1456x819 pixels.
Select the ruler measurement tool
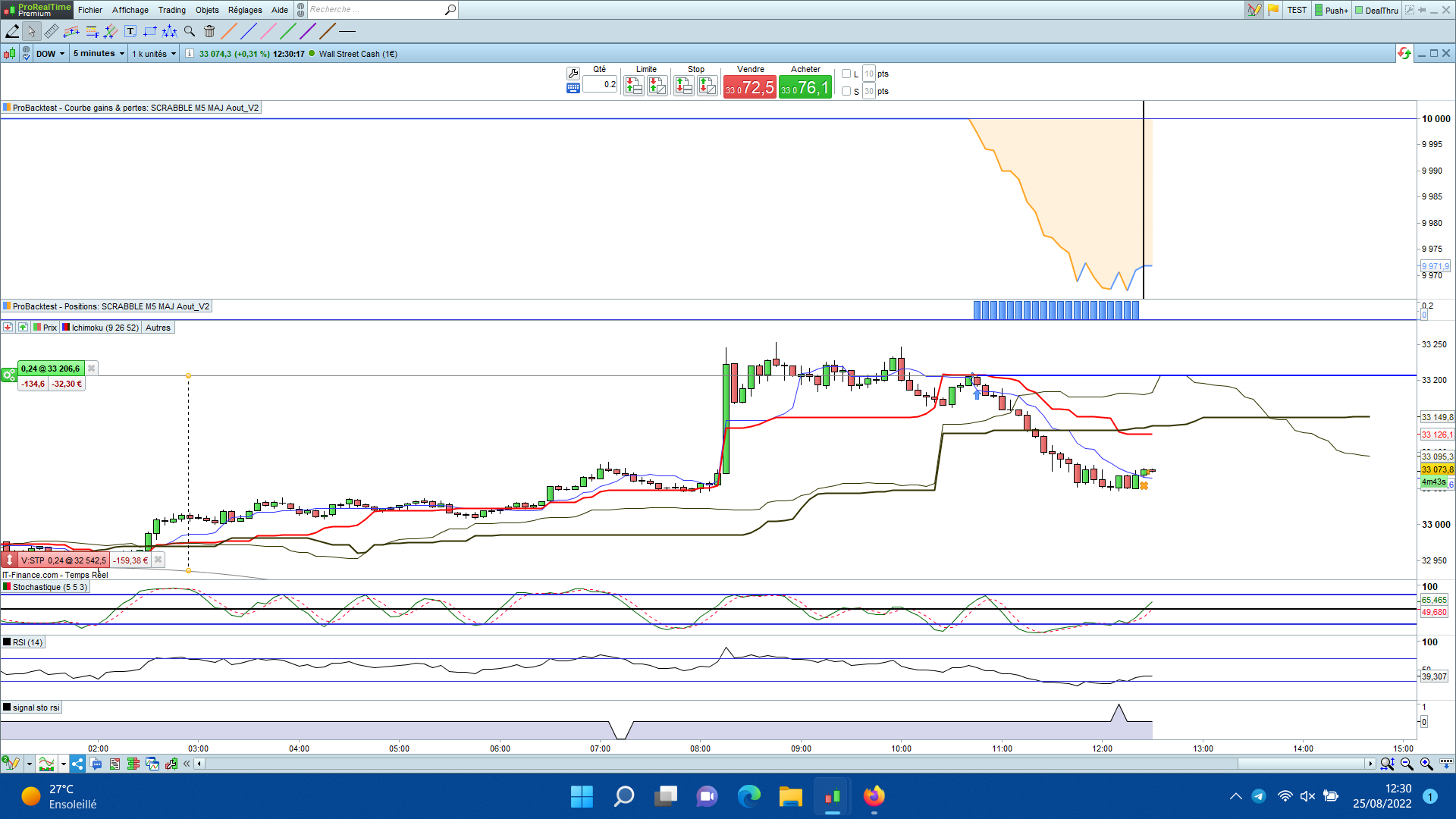pos(52,31)
